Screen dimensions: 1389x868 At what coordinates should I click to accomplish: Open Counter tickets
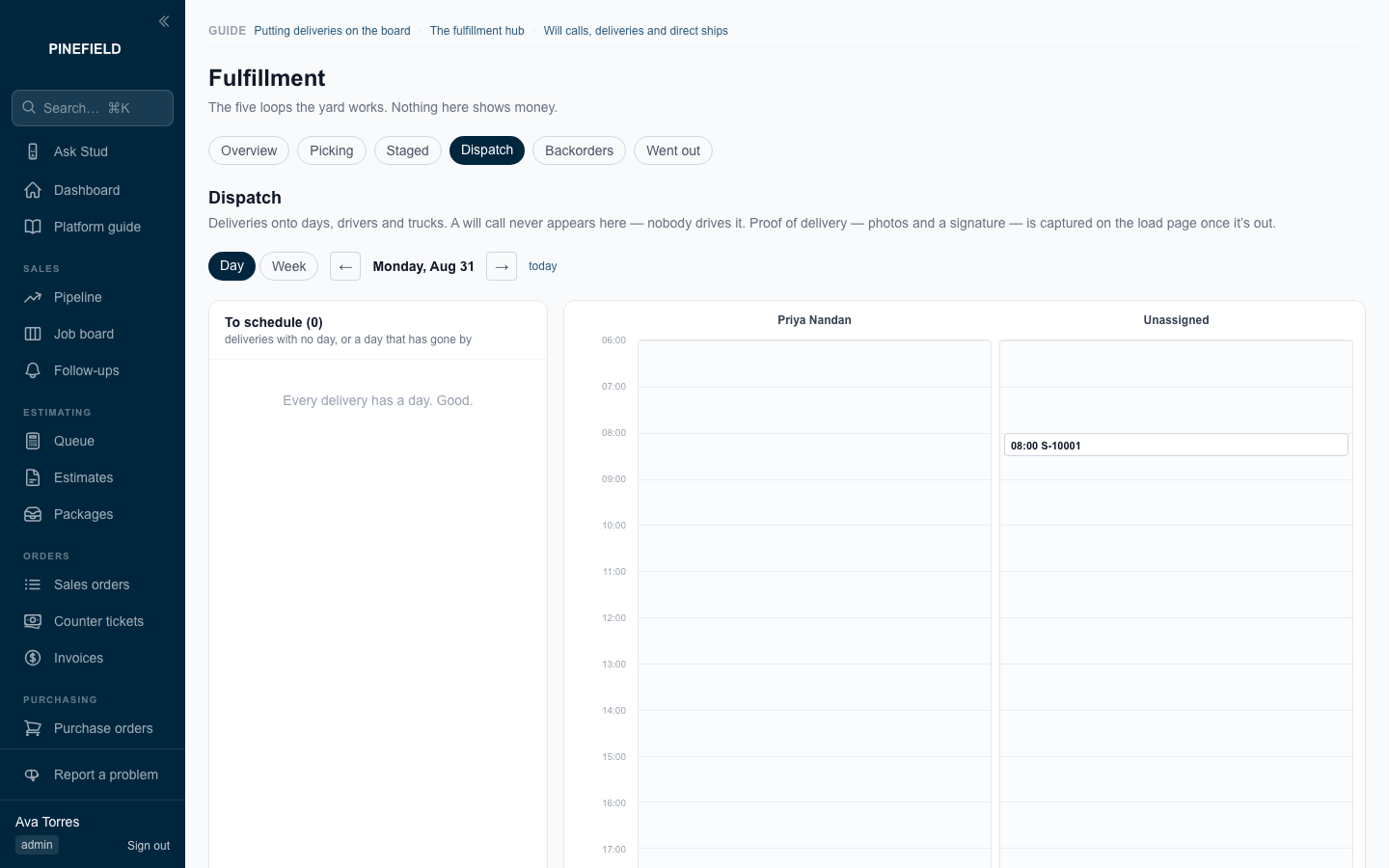[93, 621]
